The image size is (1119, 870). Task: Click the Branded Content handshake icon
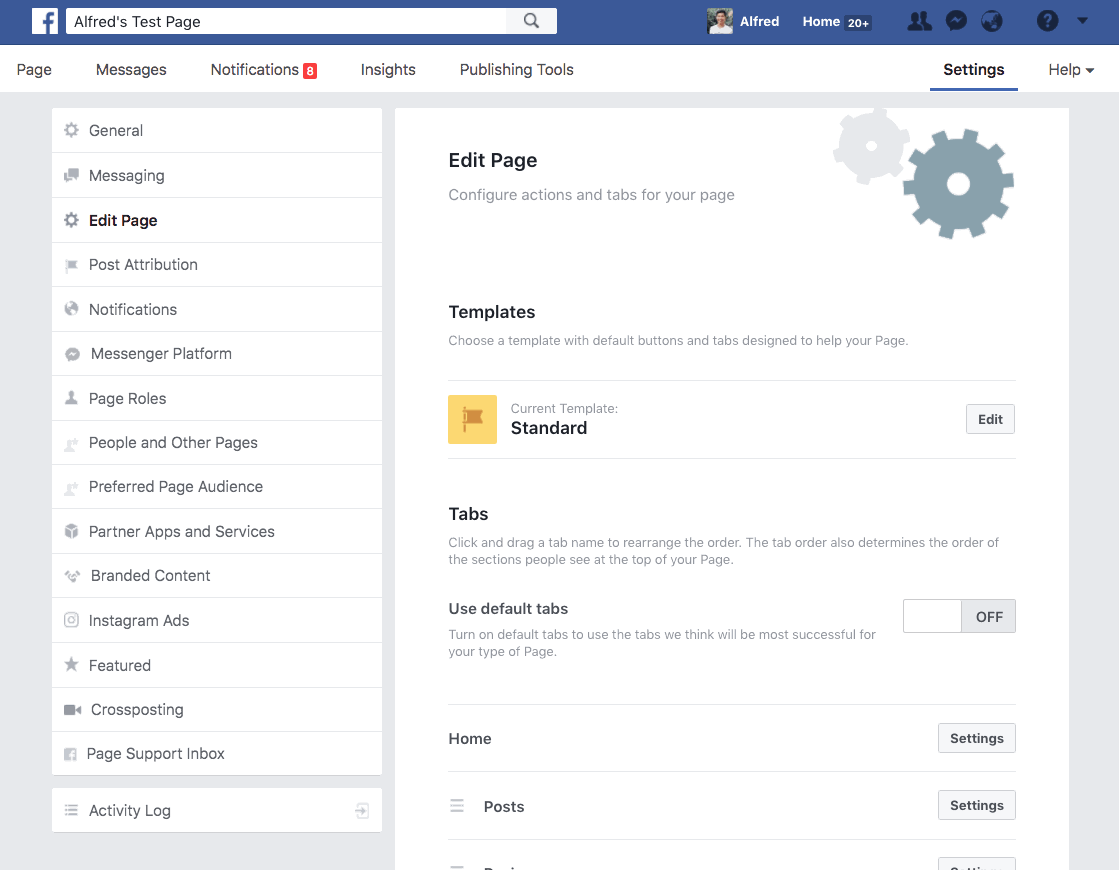[72, 575]
